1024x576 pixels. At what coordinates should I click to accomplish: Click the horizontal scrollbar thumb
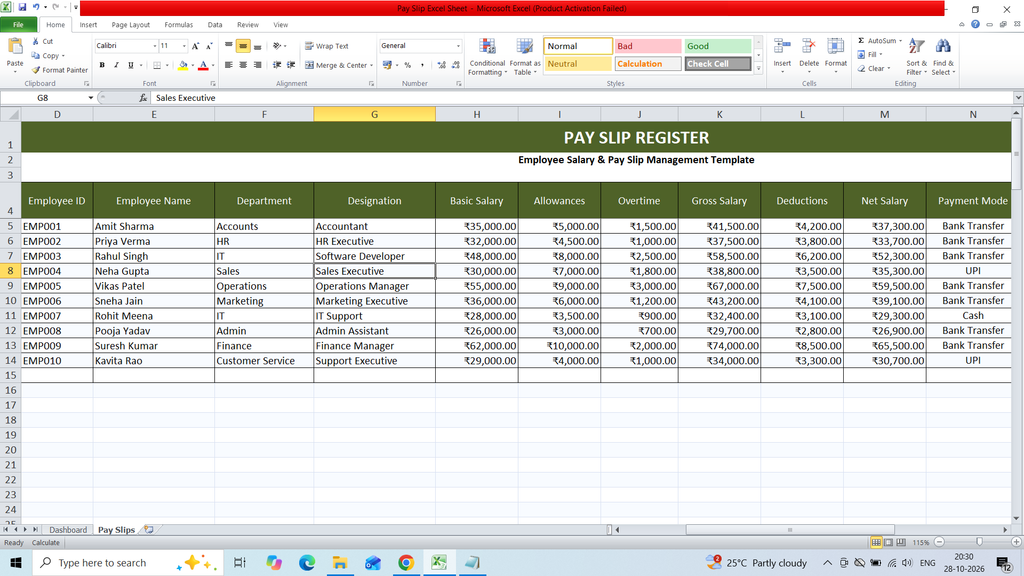click(x=790, y=530)
